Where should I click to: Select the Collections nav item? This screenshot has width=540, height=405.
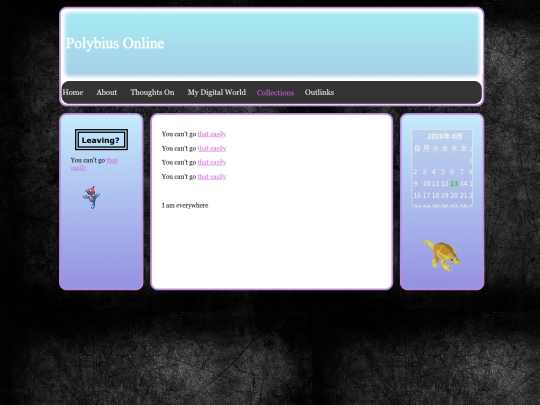tap(275, 93)
